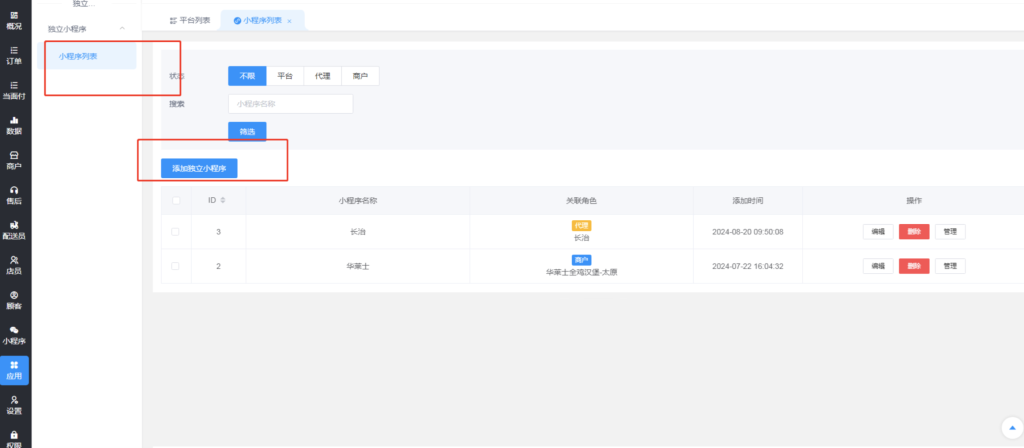Open the 订单 orders sidebar icon
1024x448 pixels.
(14, 55)
